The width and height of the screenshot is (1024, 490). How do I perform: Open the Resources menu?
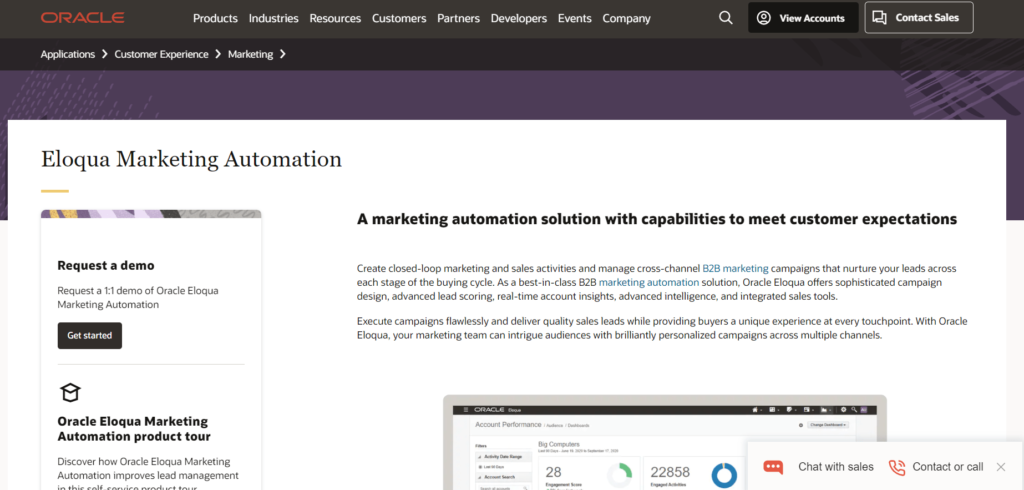[335, 18]
